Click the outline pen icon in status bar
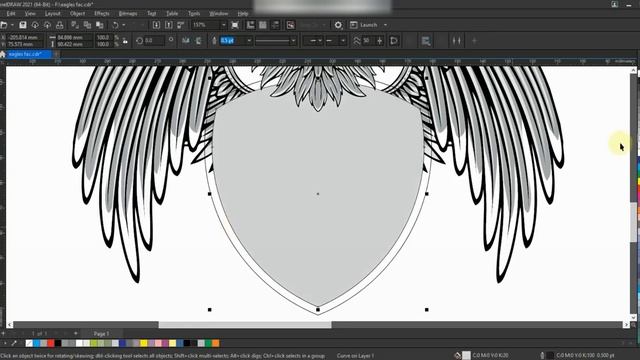640x360 pixels. pos(542,356)
